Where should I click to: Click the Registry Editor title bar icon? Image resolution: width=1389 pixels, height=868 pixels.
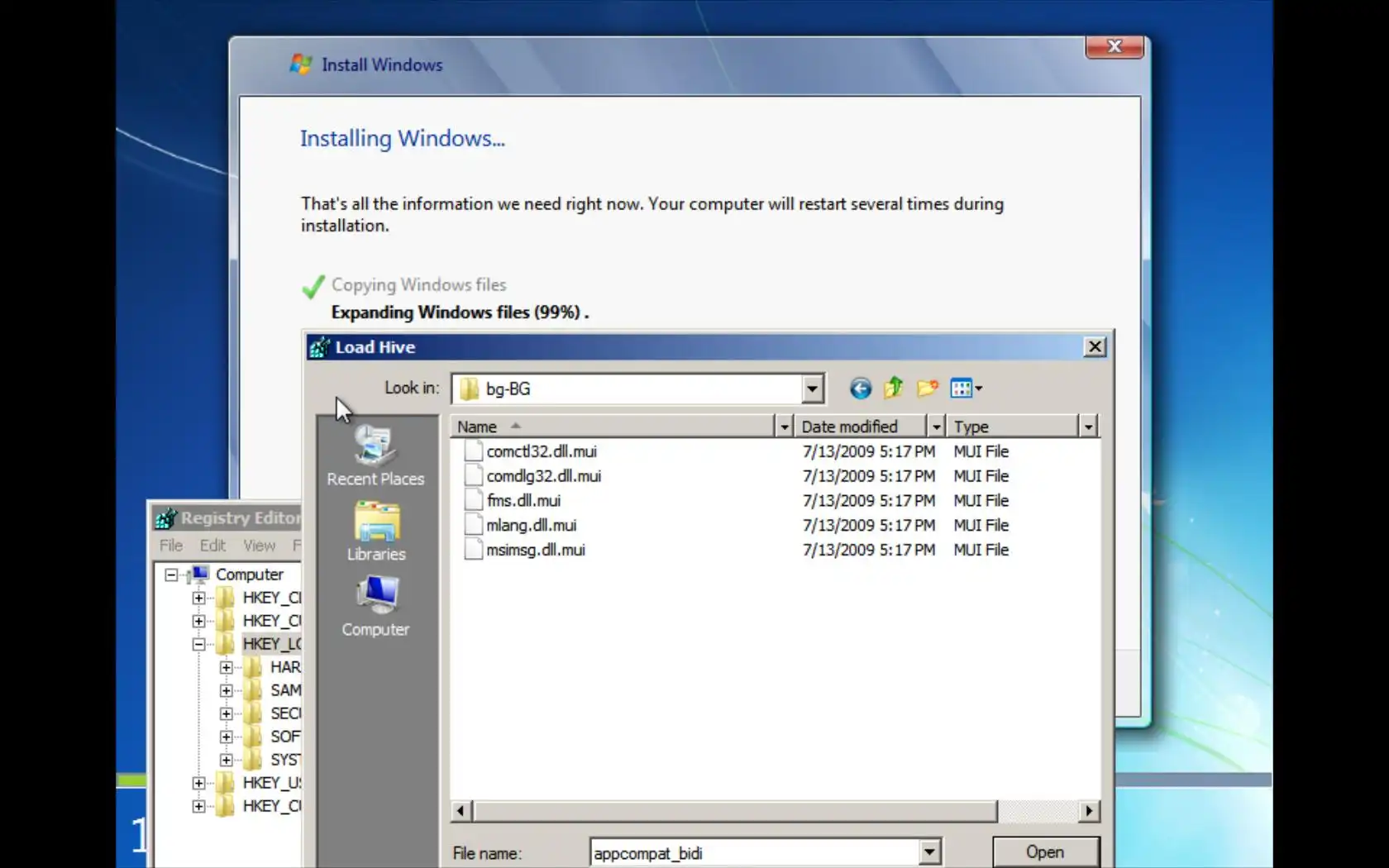[x=165, y=518]
